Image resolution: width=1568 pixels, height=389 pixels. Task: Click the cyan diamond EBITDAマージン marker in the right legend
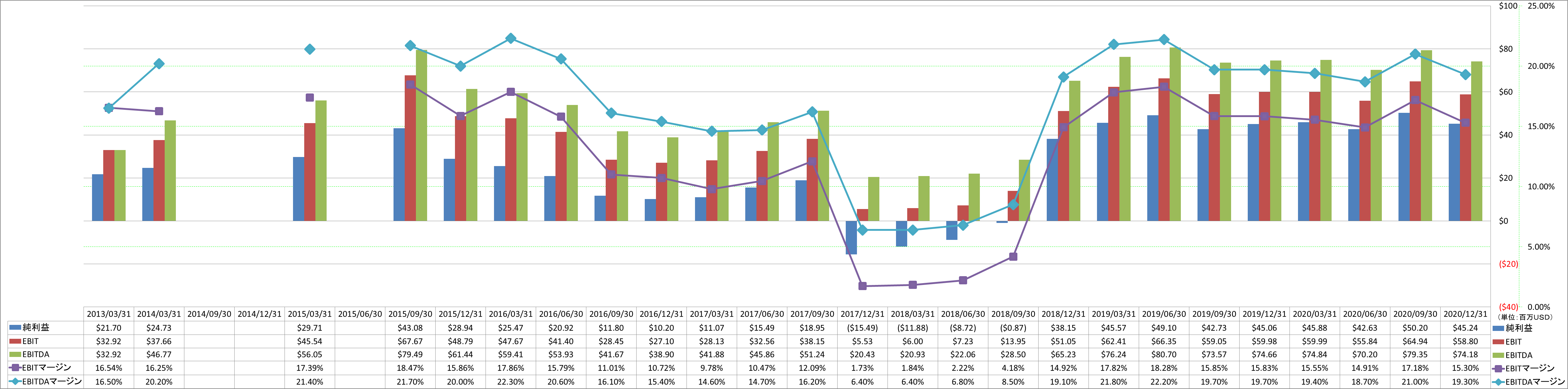pos(1499,382)
